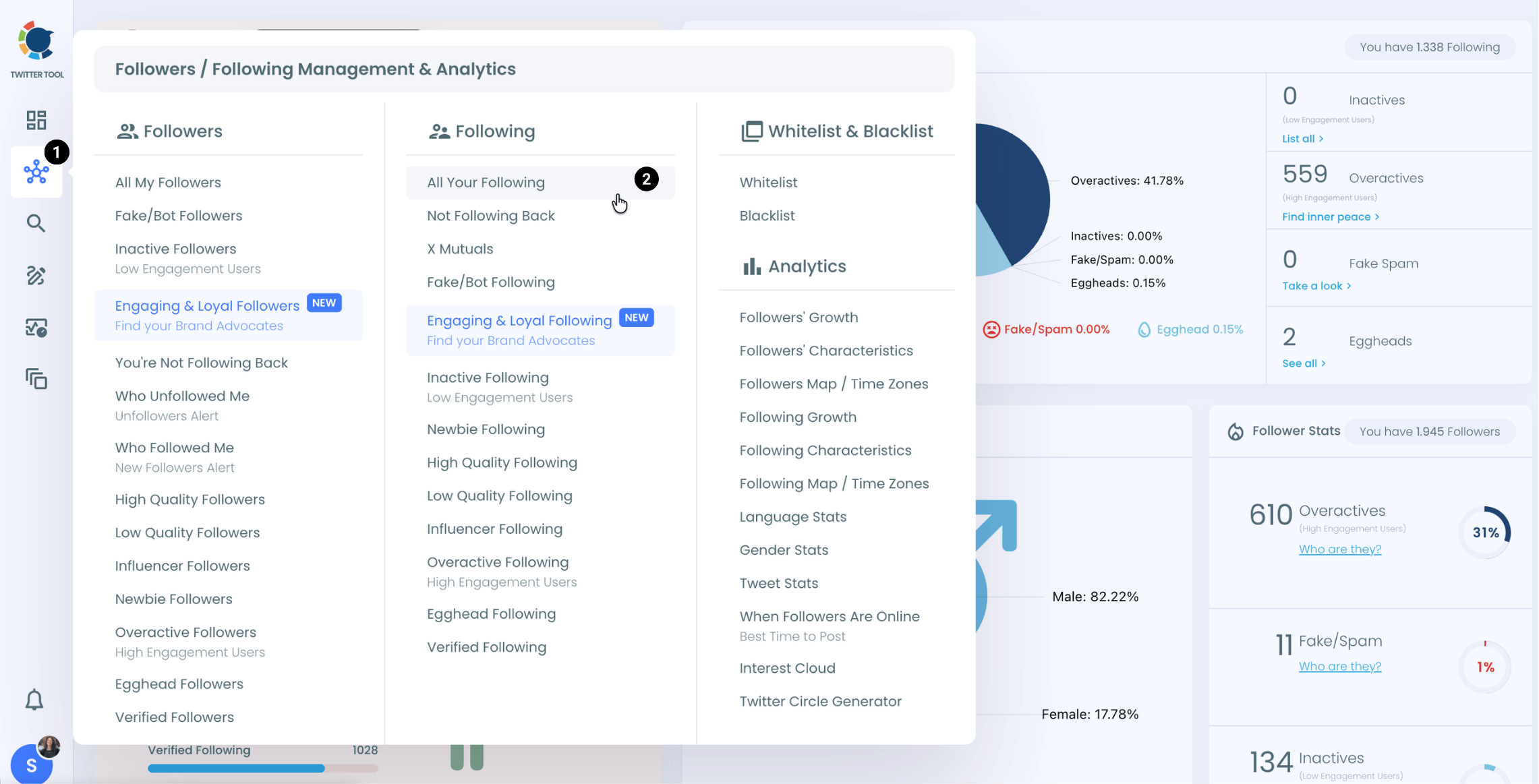Open notifications bell icon
The height and width of the screenshot is (784, 1539).
[x=34, y=700]
